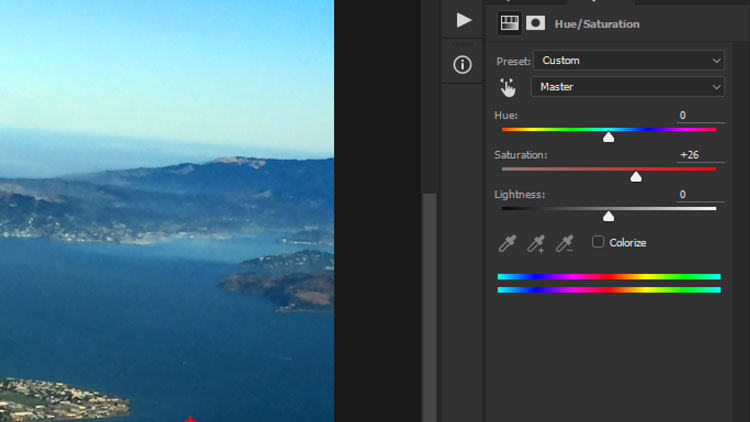Enable the Colorize checkbox
750x422 pixels.
click(598, 242)
